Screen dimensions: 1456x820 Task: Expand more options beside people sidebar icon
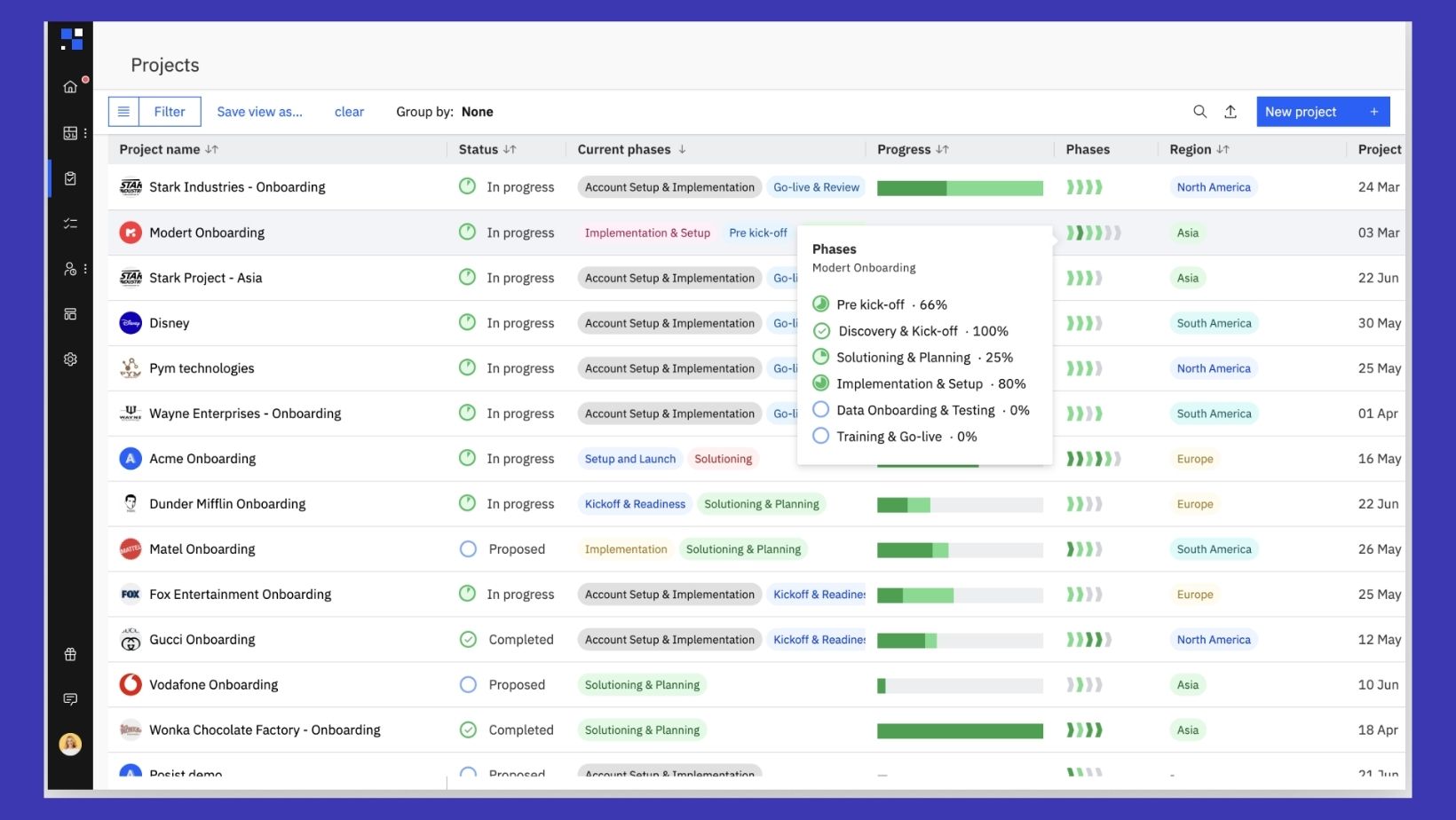(x=85, y=269)
